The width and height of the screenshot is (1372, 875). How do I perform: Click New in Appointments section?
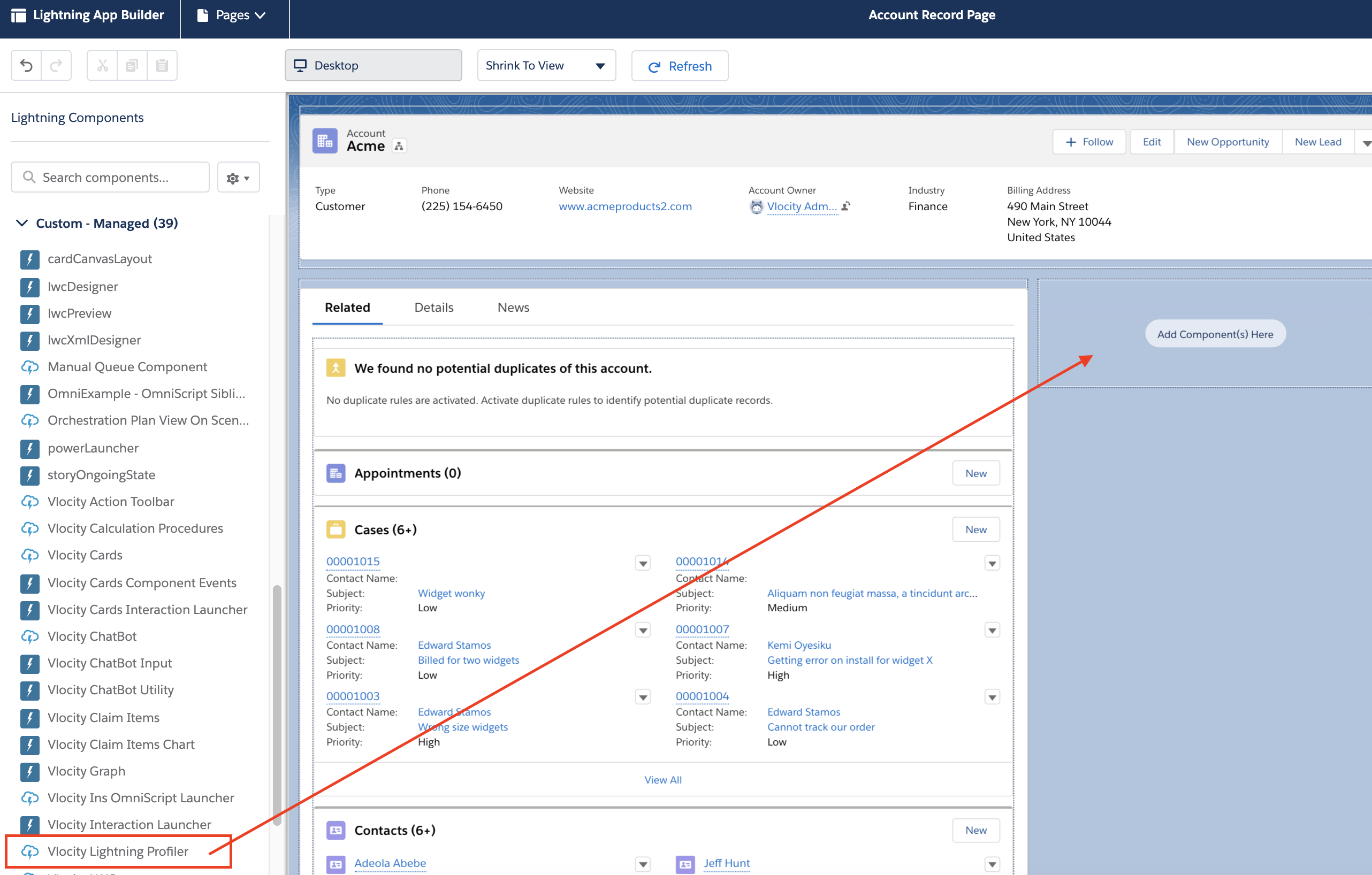pyautogui.click(x=976, y=473)
